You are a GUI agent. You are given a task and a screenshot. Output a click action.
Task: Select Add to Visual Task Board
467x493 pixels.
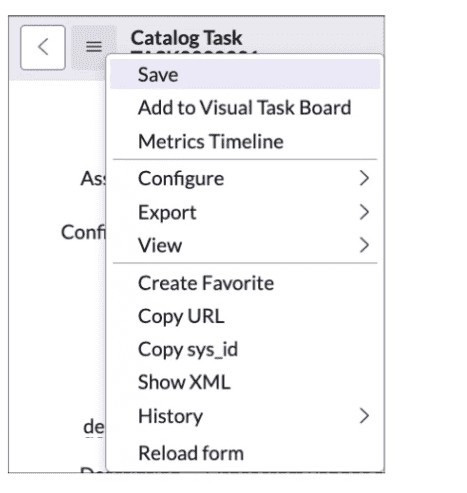tap(245, 108)
